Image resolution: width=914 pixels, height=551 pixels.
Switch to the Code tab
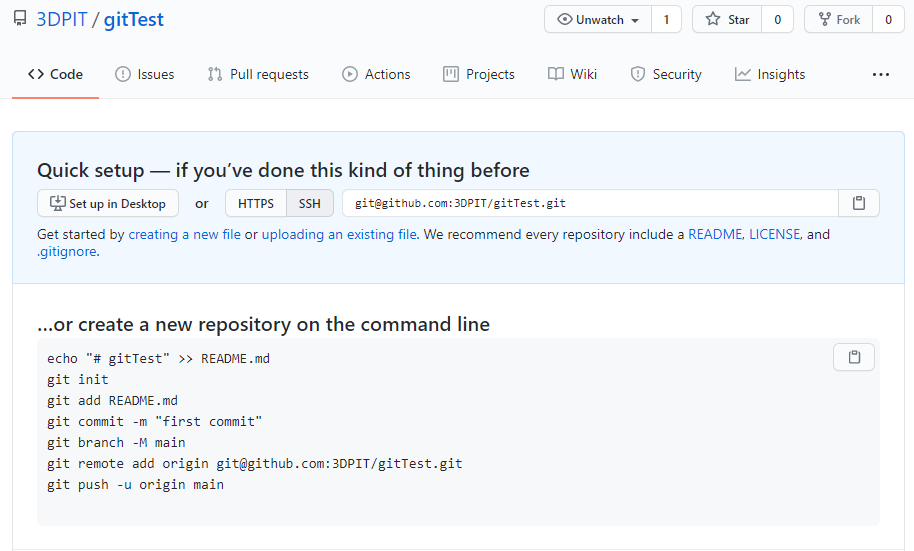(x=55, y=74)
